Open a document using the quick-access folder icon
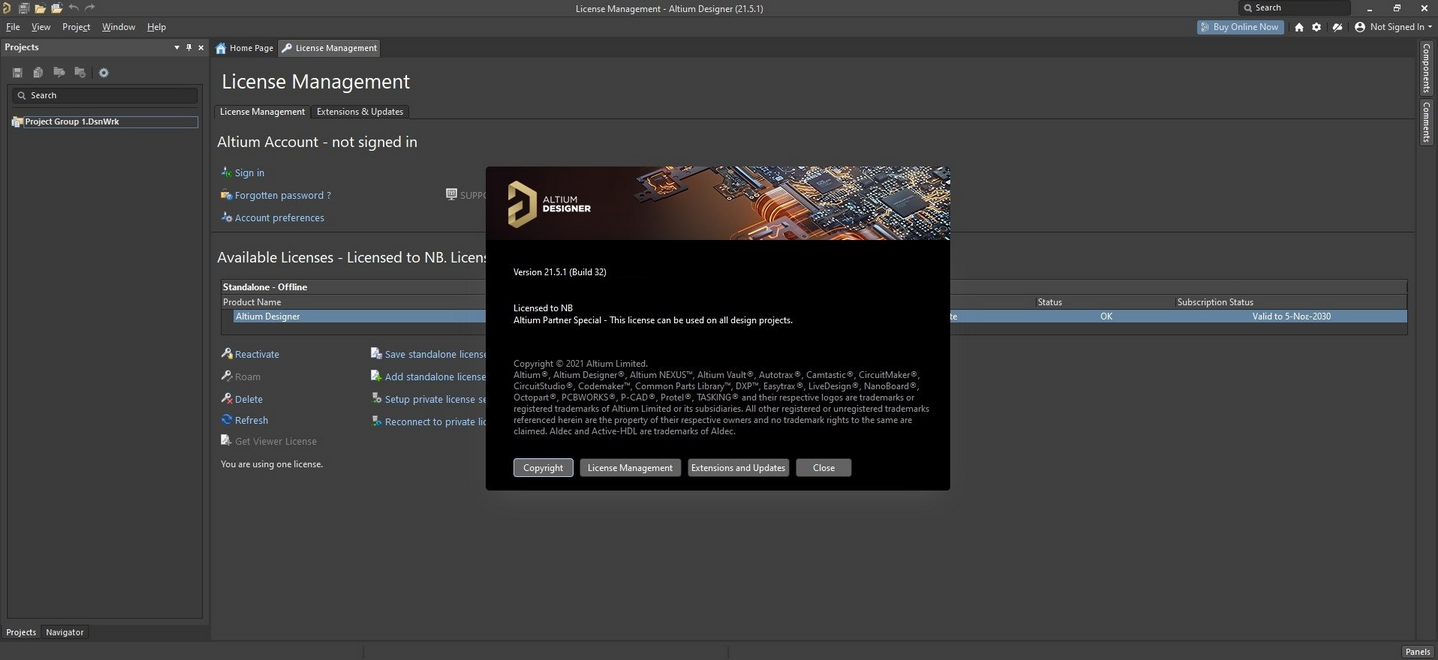Viewport: 1438px width, 660px height. [40, 8]
